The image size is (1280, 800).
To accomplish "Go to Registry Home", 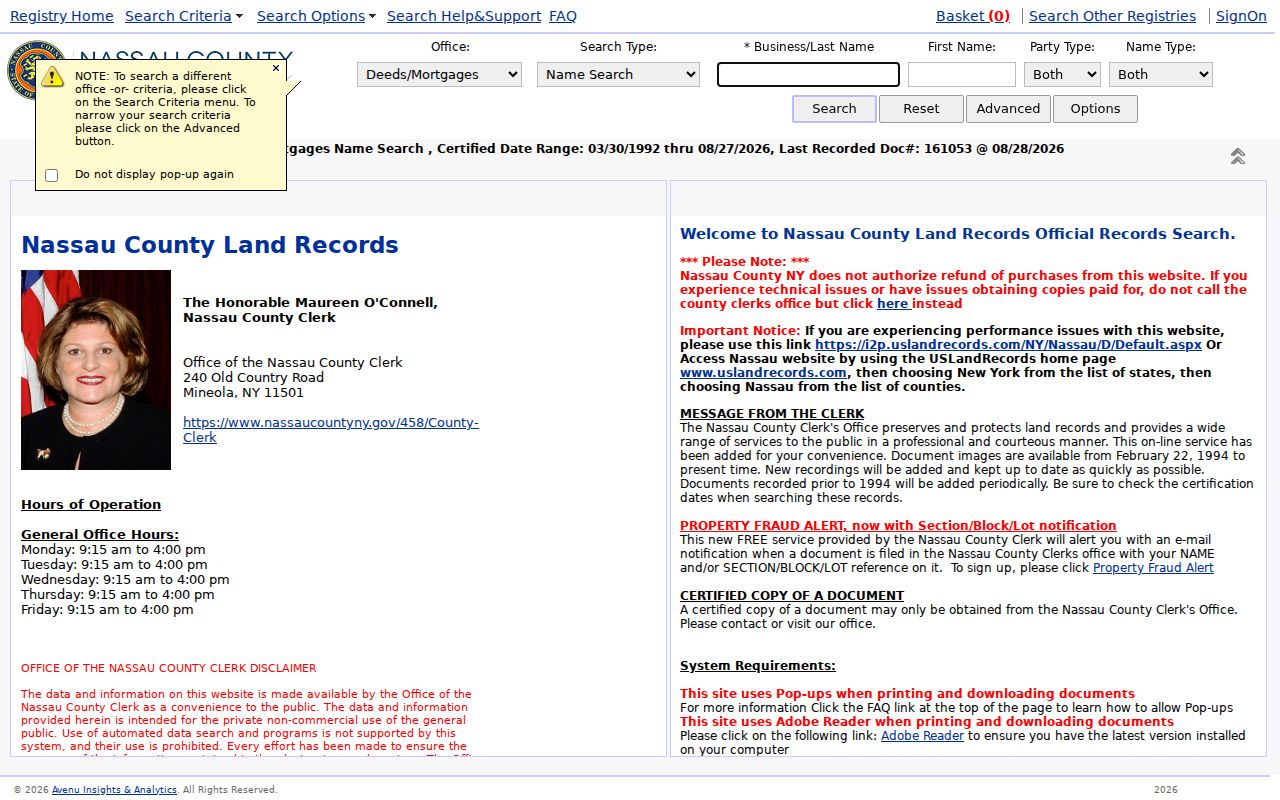I will (x=62, y=16).
